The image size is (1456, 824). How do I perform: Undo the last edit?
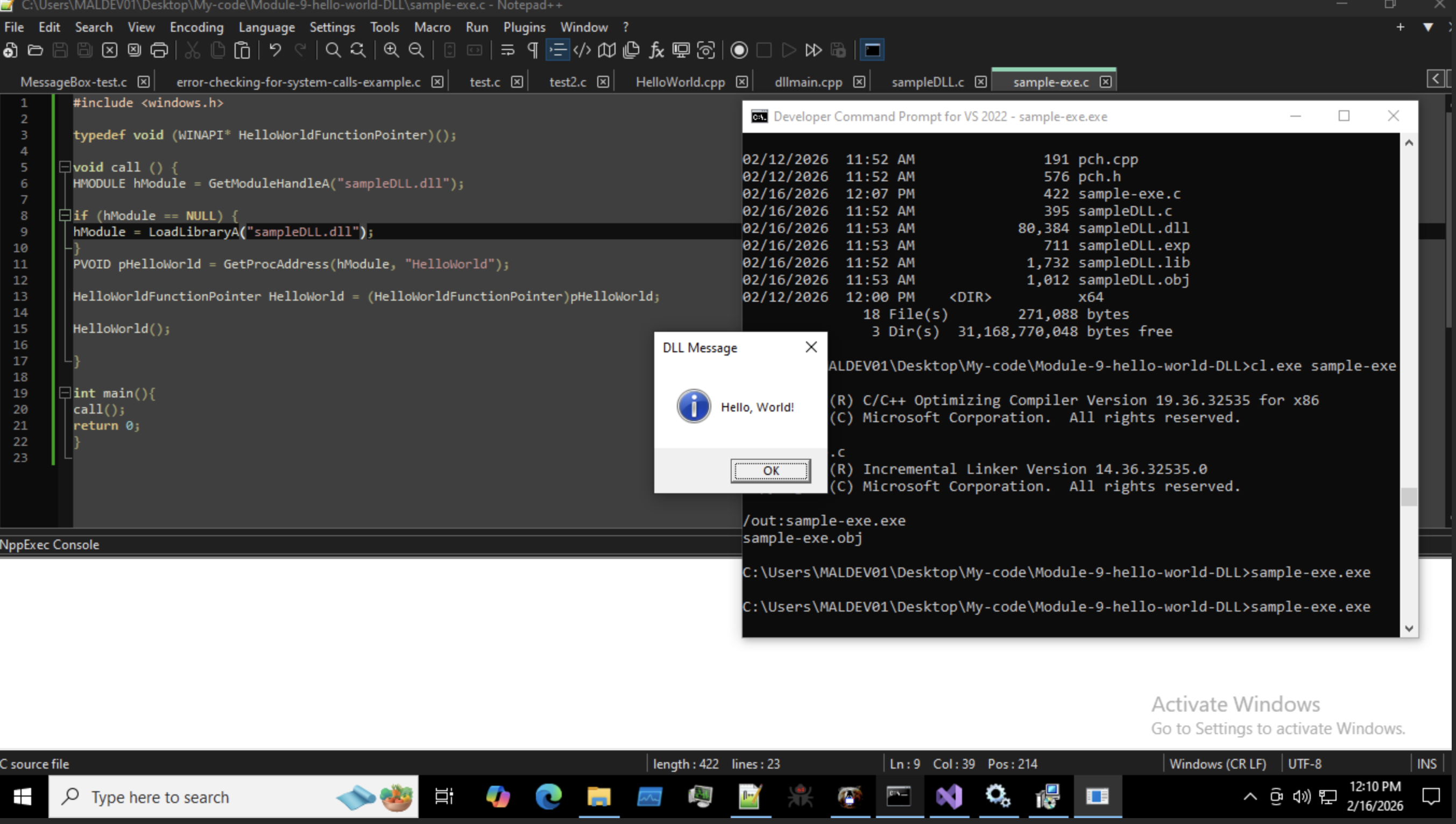coord(274,50)
